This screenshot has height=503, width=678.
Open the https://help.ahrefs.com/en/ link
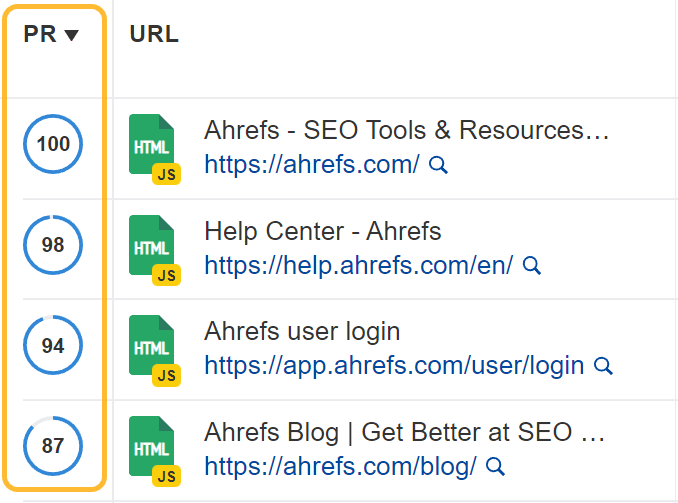point(359,266)
